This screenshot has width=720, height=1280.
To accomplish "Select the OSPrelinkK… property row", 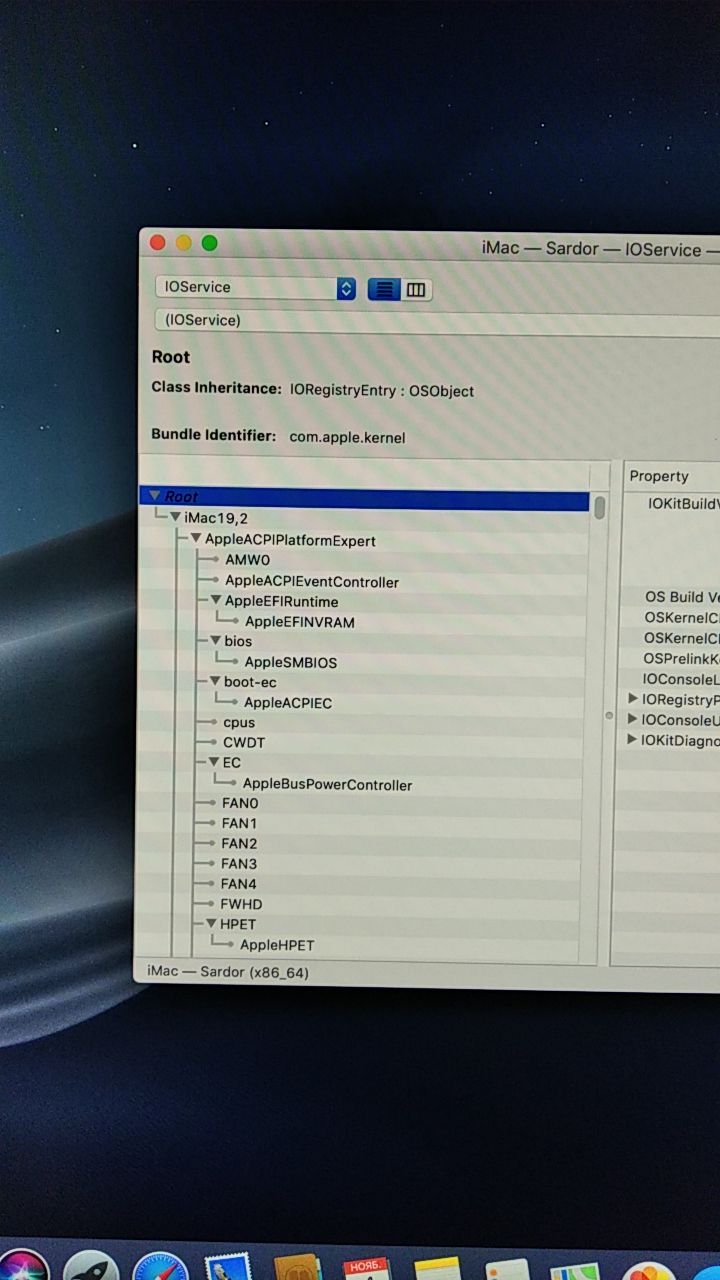I will [681, 659].
